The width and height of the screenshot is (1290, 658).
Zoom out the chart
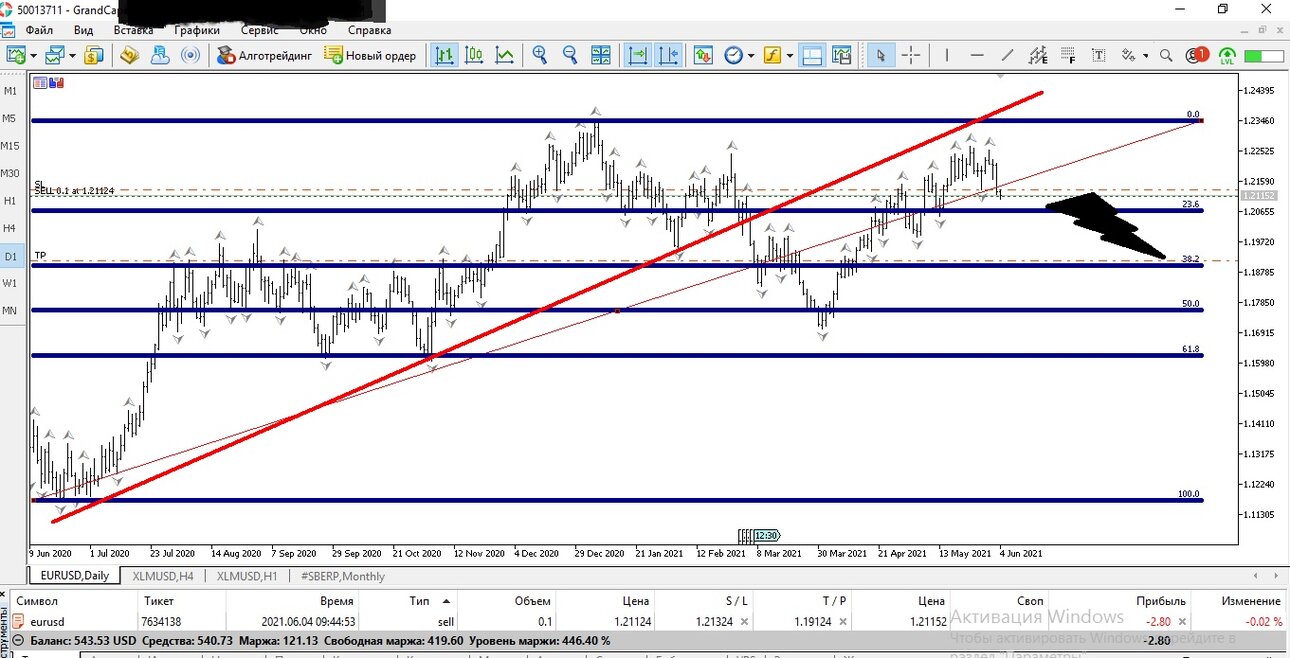570,55
